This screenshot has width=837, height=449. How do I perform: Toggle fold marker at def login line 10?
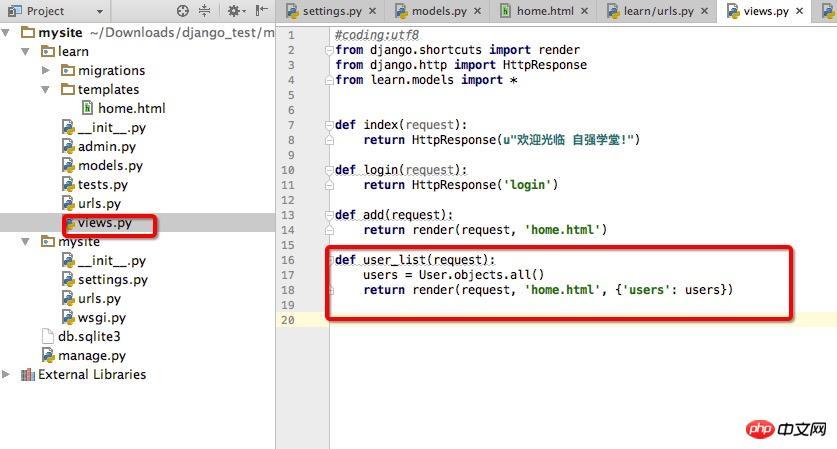pos(329,170)
